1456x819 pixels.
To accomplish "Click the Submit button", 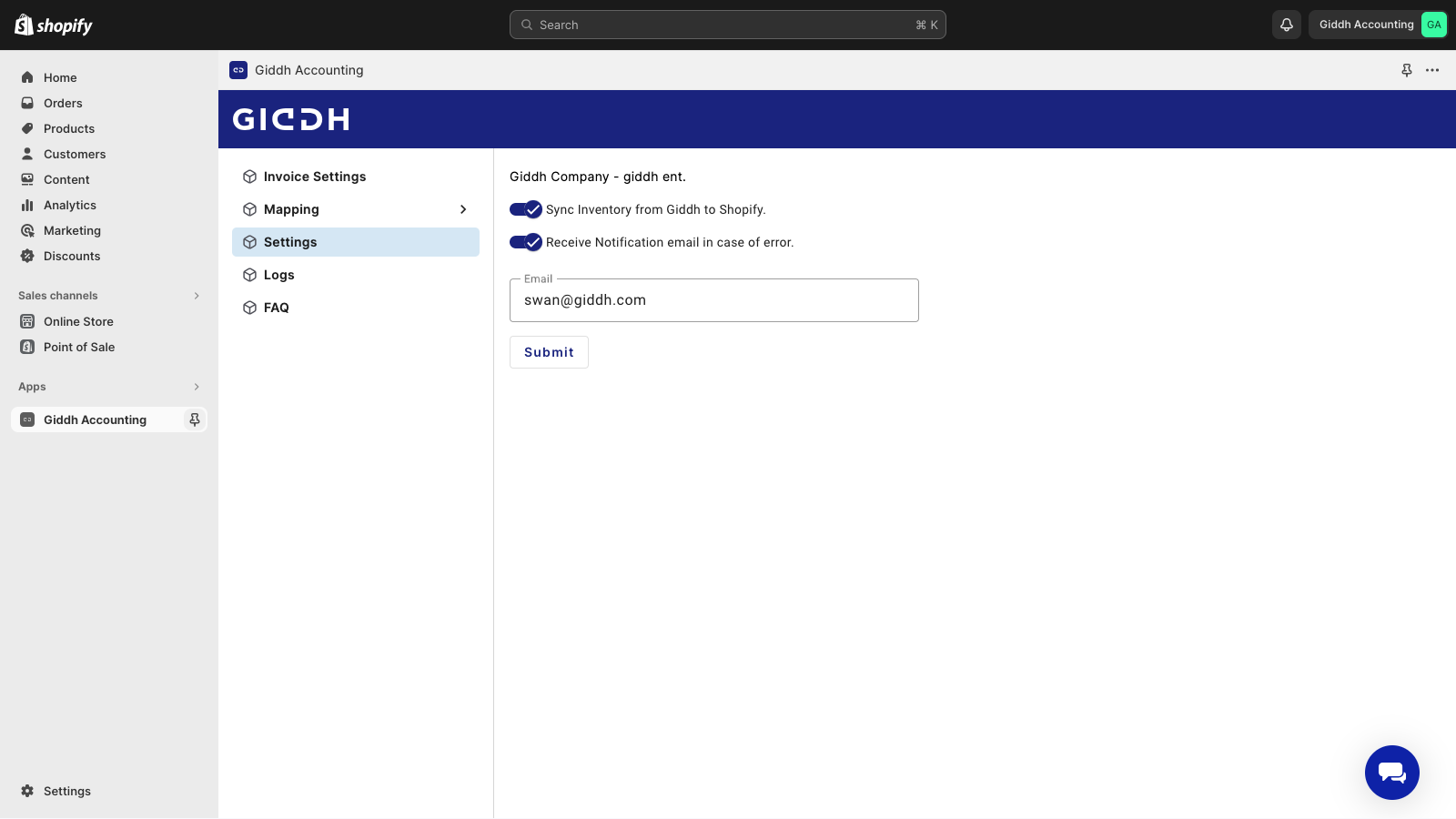I will [x=549, y=352].
